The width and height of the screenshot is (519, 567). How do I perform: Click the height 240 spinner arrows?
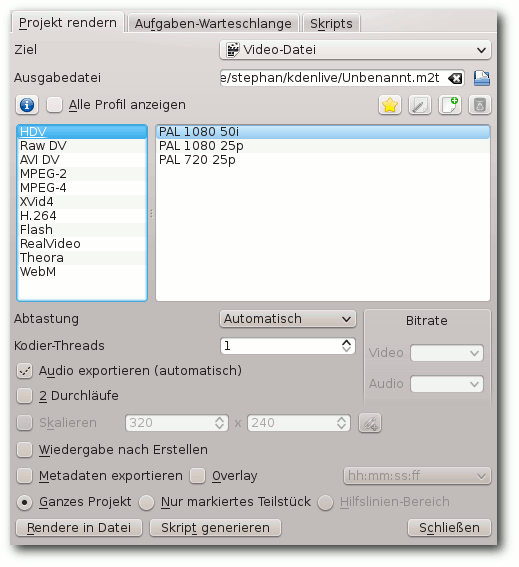tap(341, 423)
